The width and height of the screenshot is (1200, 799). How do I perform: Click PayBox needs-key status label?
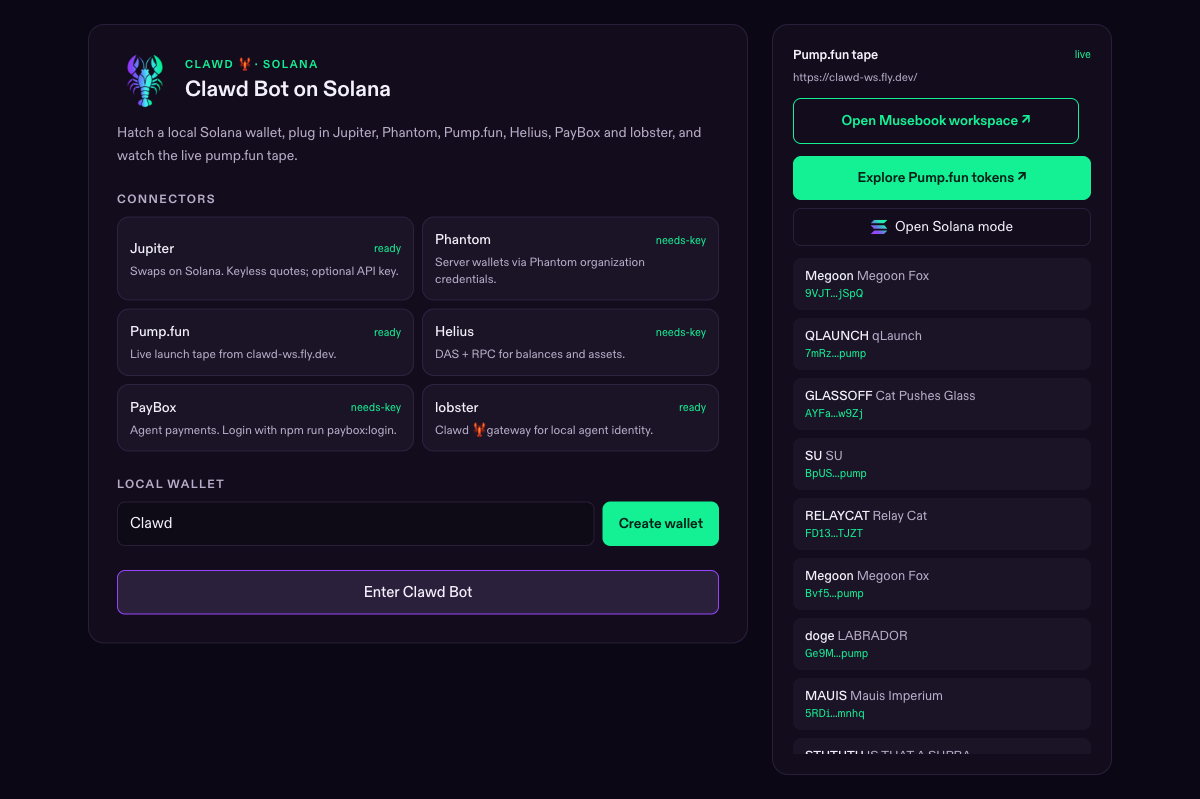tap(376, 408)
